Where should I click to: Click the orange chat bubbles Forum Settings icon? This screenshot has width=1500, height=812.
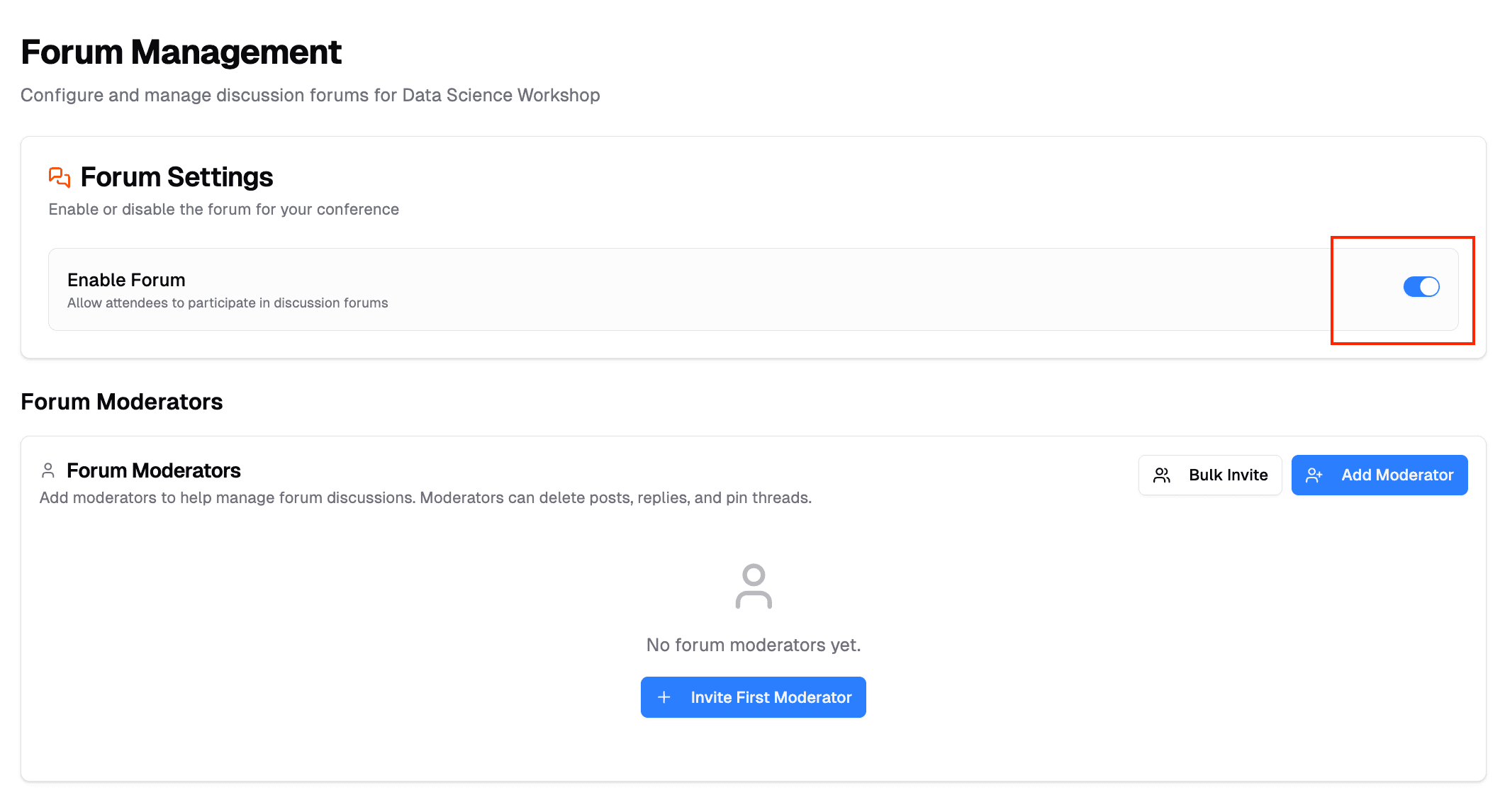[x=58, y=176]
